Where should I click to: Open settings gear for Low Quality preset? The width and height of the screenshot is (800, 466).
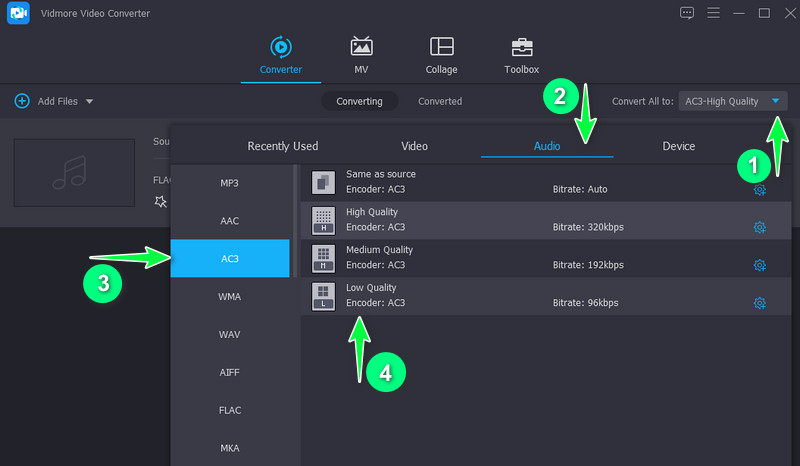759,303
